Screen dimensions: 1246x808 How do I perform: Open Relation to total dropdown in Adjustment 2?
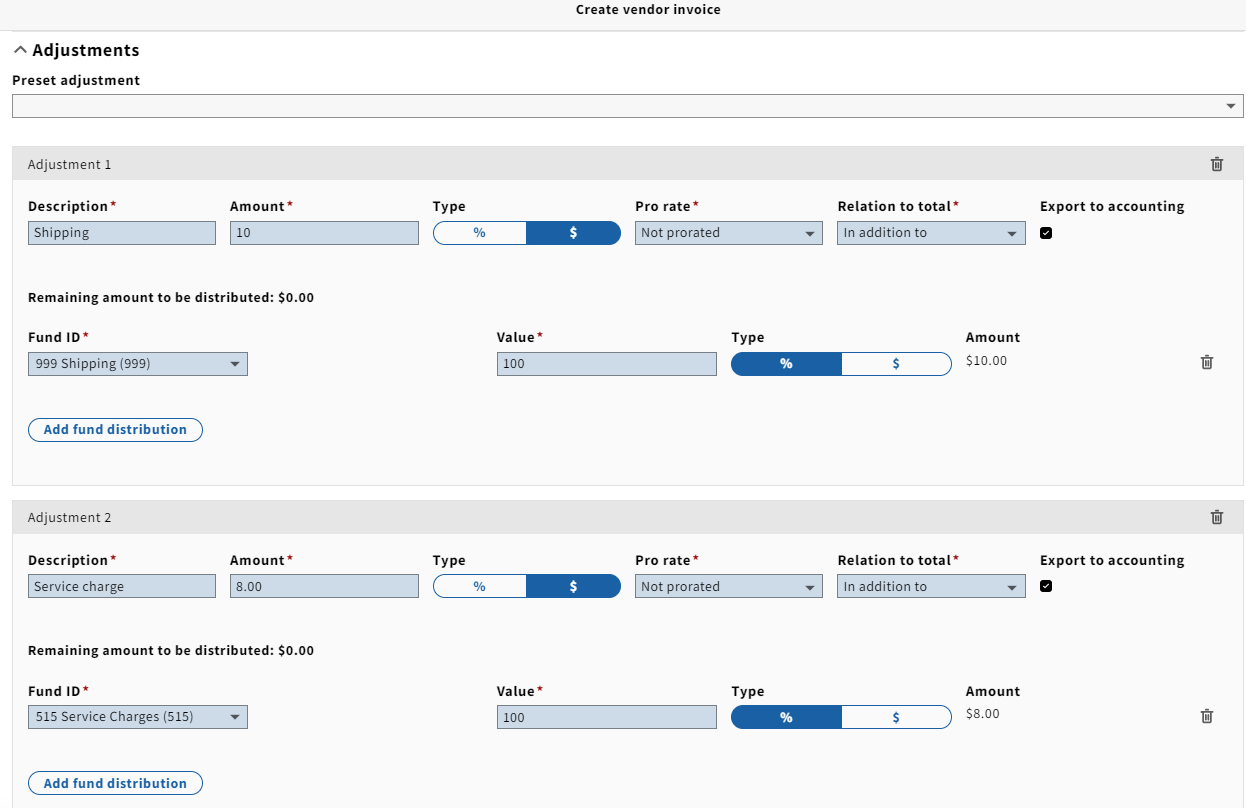931,587
